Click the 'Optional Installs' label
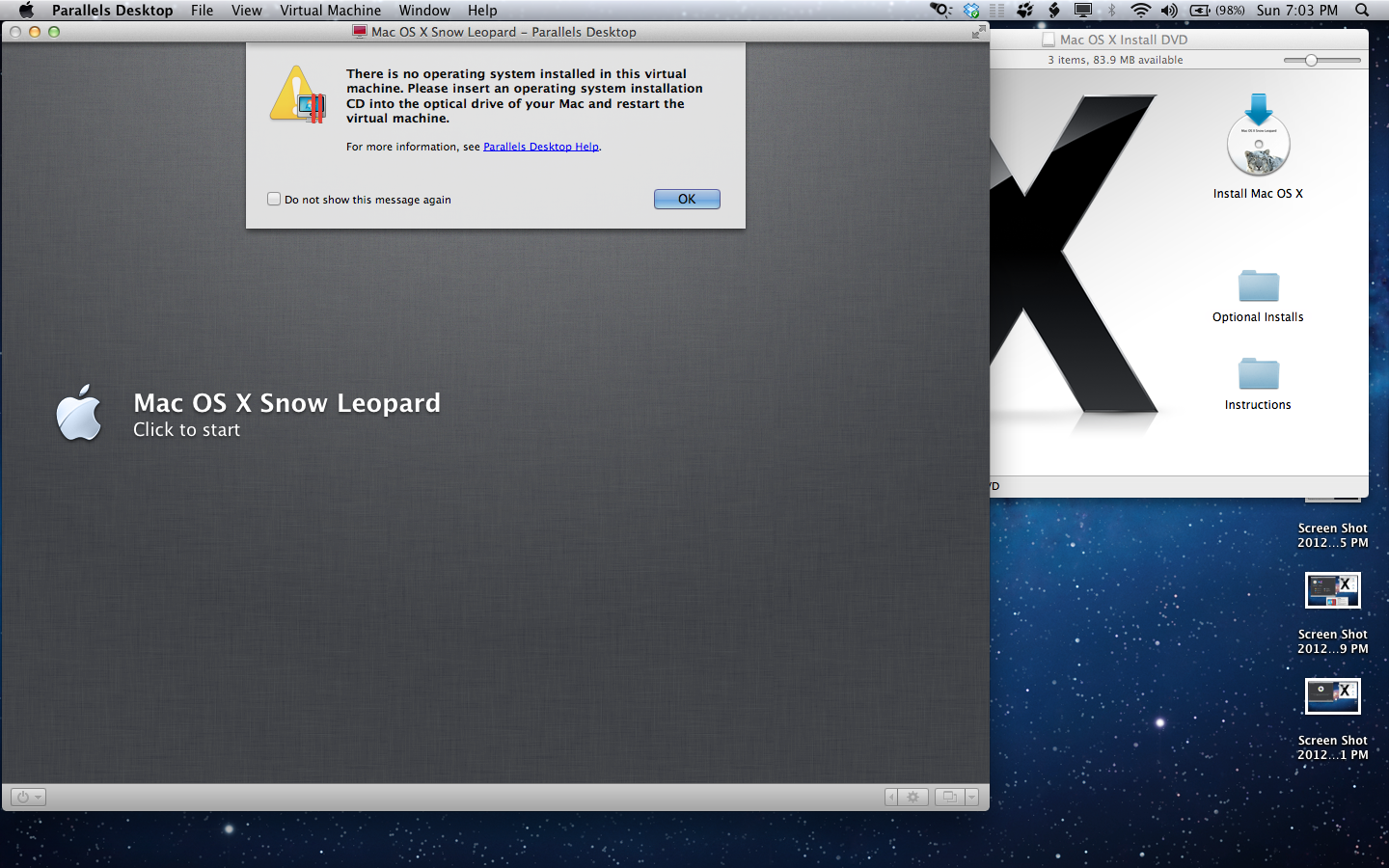The height and width of the screenshot is (868, 1389). [1258, 317]
